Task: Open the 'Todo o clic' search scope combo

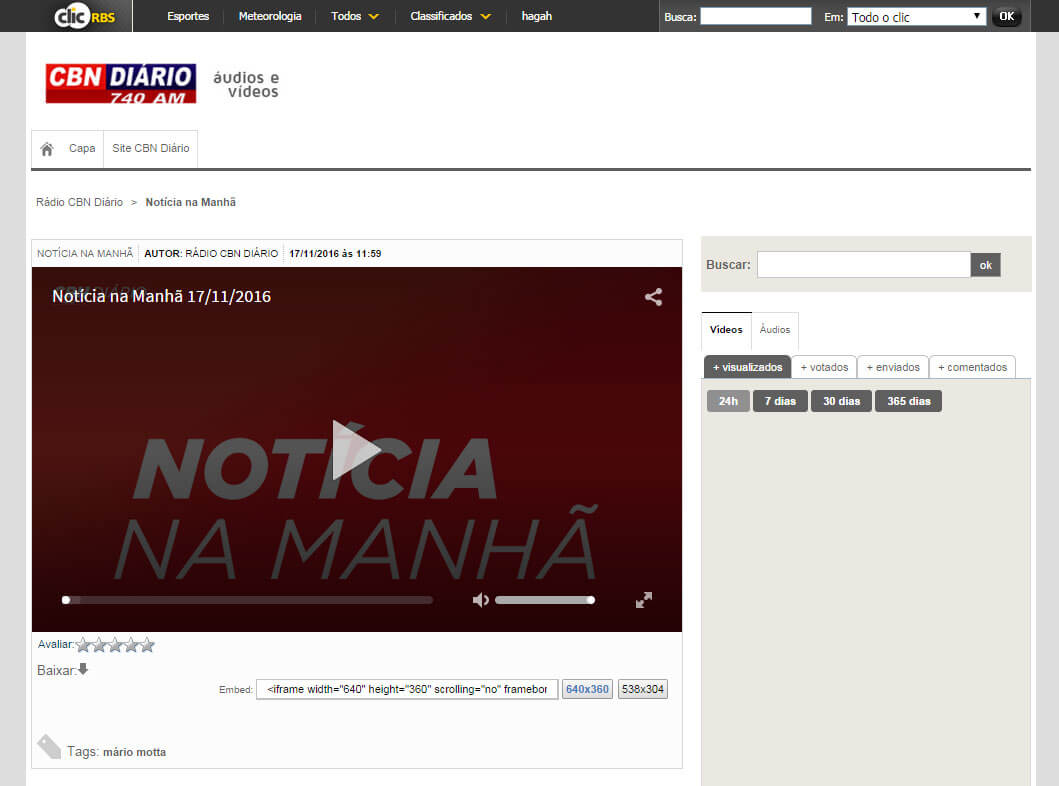Action: (916, 17)
